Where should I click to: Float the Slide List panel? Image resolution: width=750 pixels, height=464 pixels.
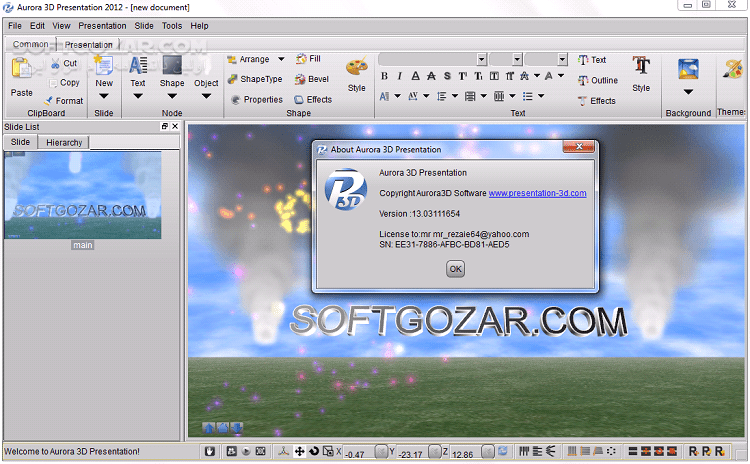click(165, 127)
